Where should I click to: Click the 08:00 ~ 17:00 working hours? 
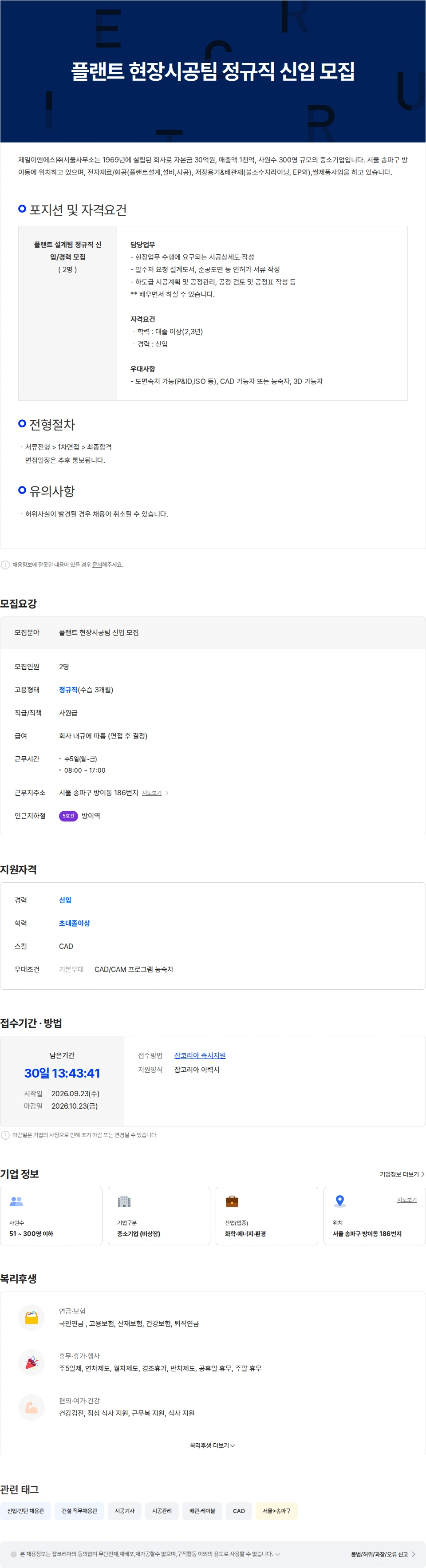tap(85, 770)
